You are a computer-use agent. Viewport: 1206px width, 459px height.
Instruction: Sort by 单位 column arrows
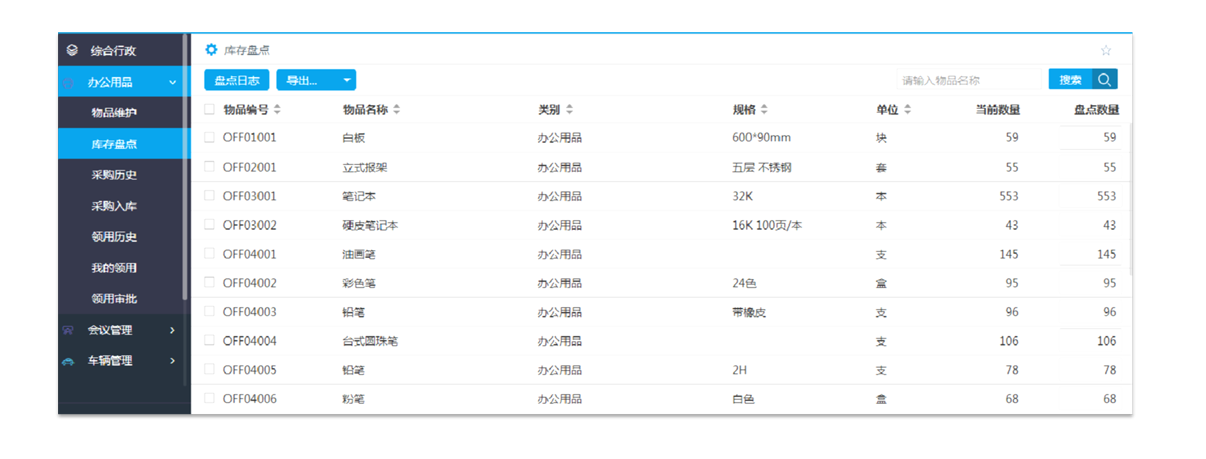click(908, 110)
